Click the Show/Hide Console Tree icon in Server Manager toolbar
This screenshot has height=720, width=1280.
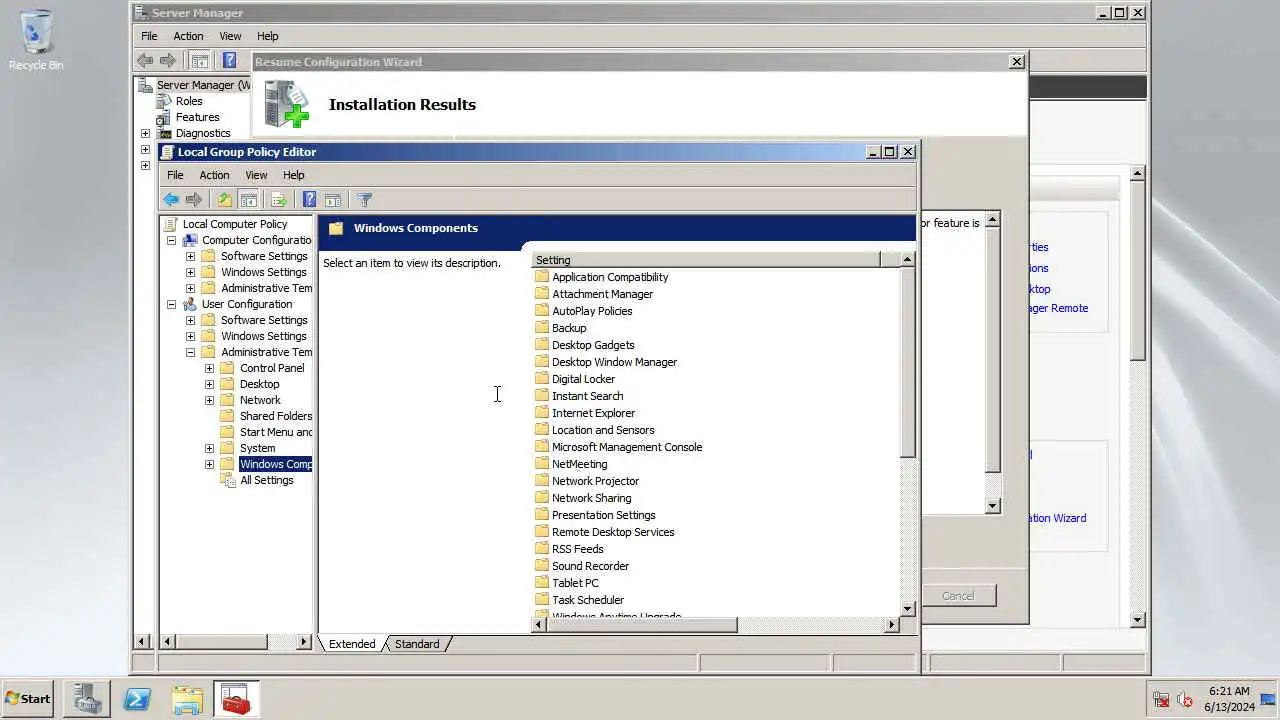pyautogui.click(x=199, y=61)
